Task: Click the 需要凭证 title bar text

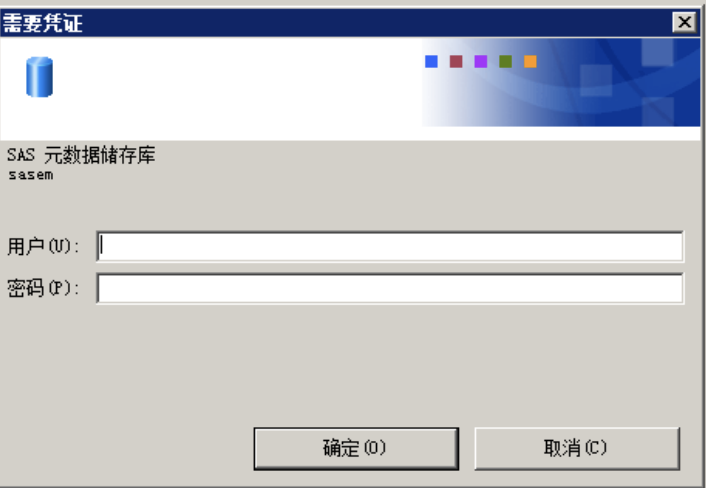Action: (x=43, y=23)
